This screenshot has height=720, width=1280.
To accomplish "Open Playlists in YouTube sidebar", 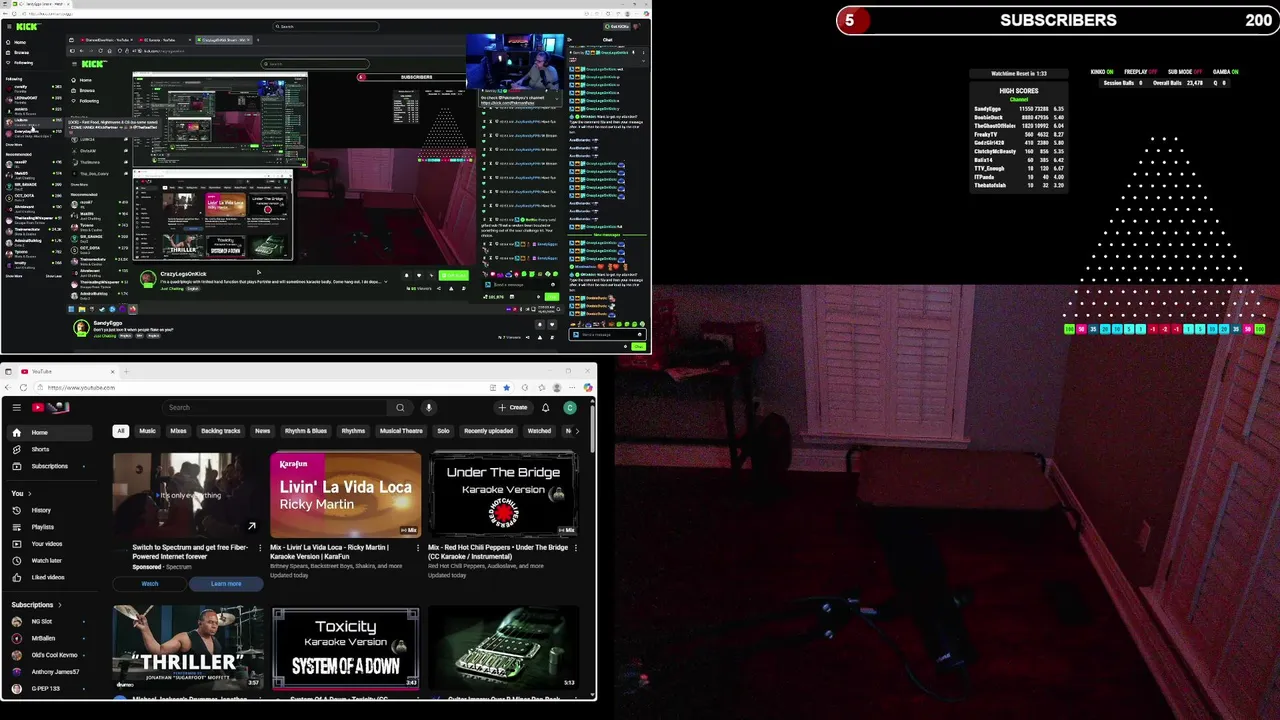I will [42, 527].
